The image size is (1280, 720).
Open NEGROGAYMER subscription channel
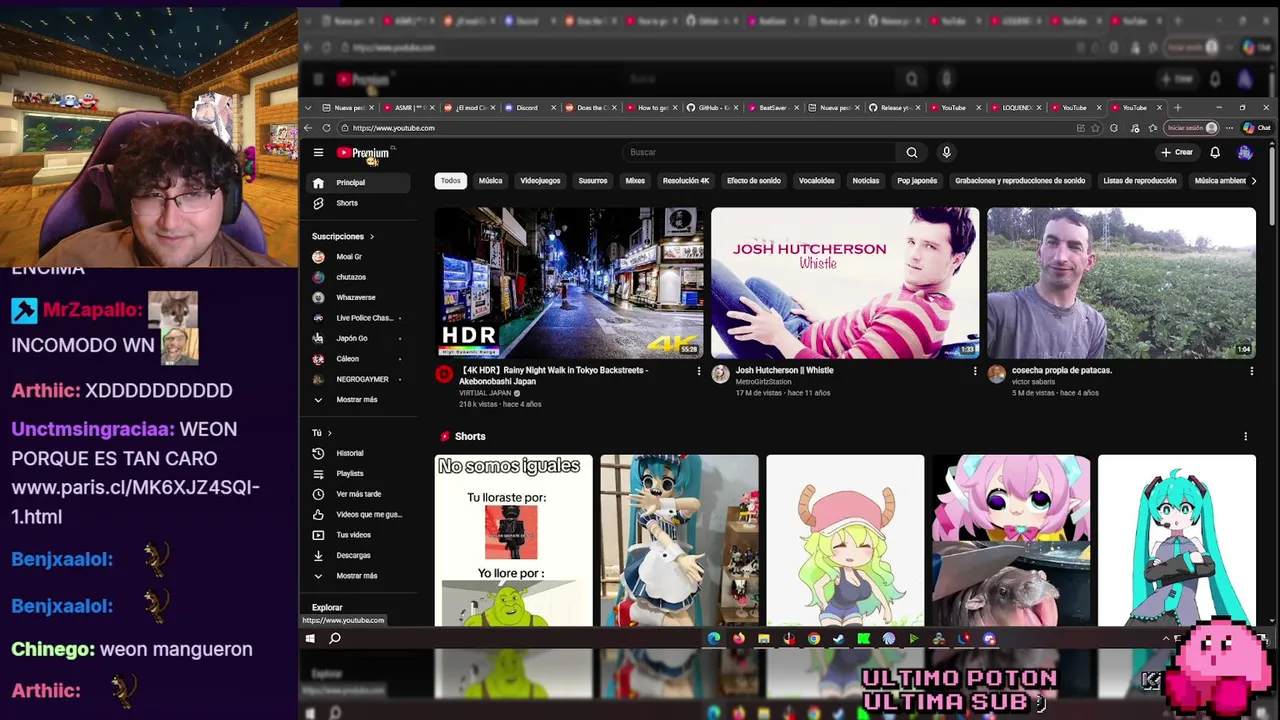click(x=359, y=379)
